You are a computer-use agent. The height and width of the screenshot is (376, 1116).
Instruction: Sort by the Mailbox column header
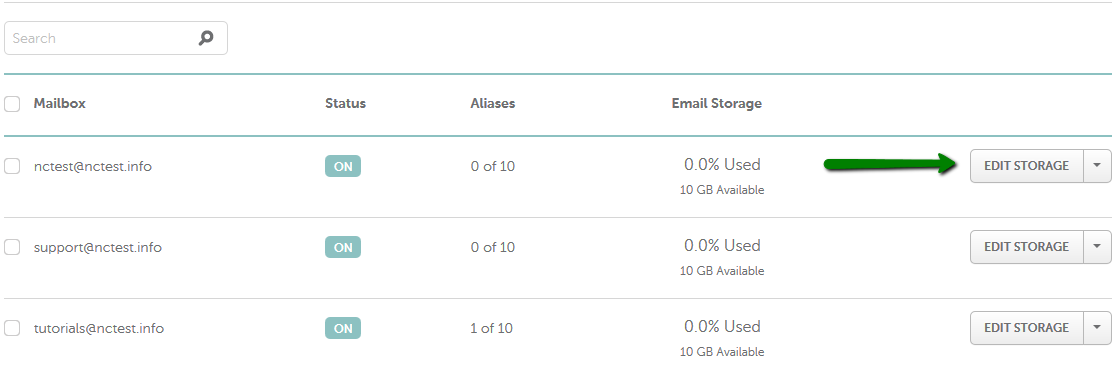[60, 103]
